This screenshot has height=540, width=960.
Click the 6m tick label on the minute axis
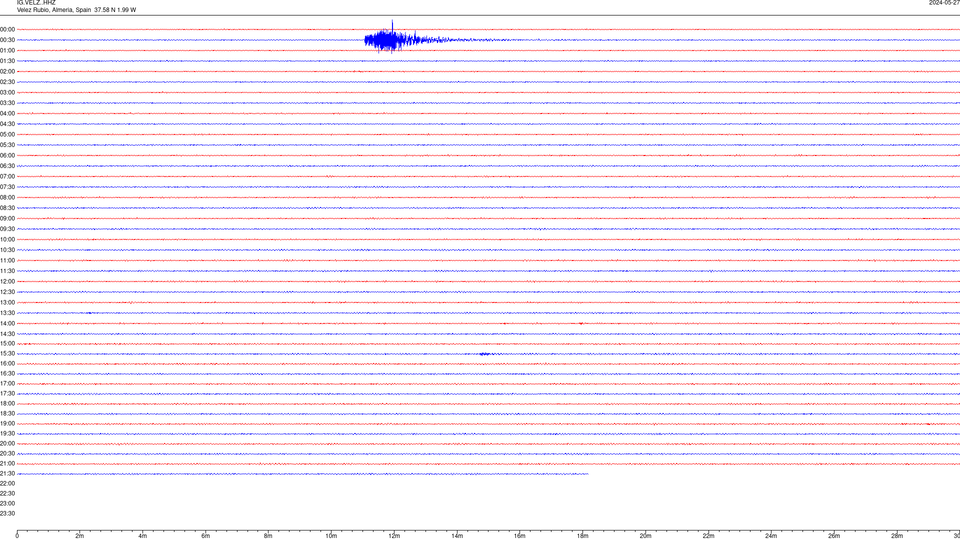pyautogui.click(x=205, y=536)
